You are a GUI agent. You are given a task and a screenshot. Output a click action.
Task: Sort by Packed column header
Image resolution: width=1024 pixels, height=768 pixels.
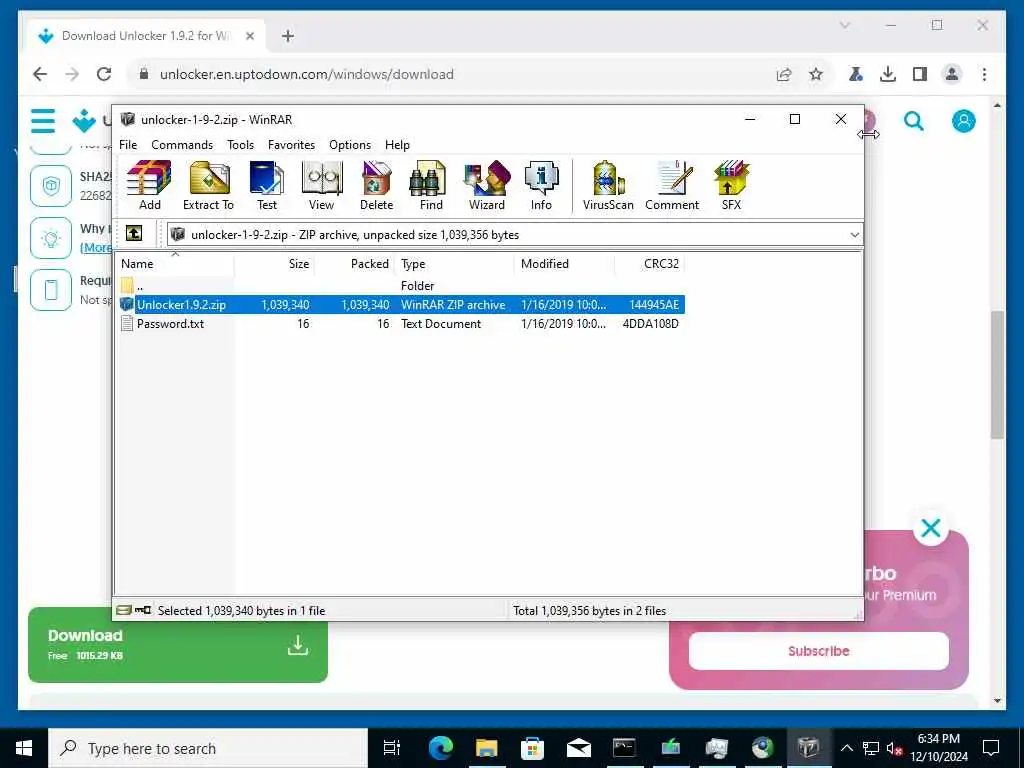[355, 264]
